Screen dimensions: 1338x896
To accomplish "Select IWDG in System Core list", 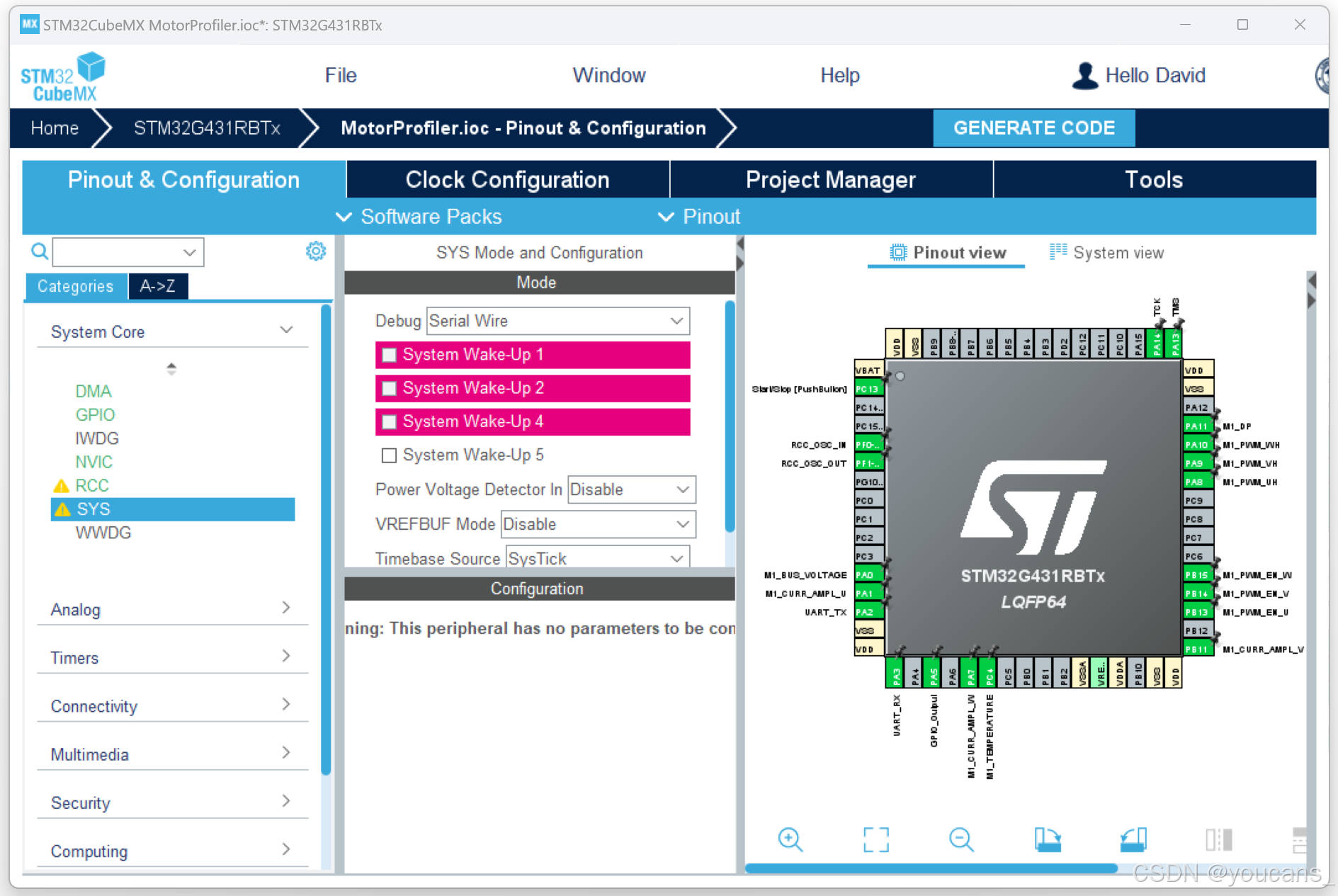I will click(97, 438).
